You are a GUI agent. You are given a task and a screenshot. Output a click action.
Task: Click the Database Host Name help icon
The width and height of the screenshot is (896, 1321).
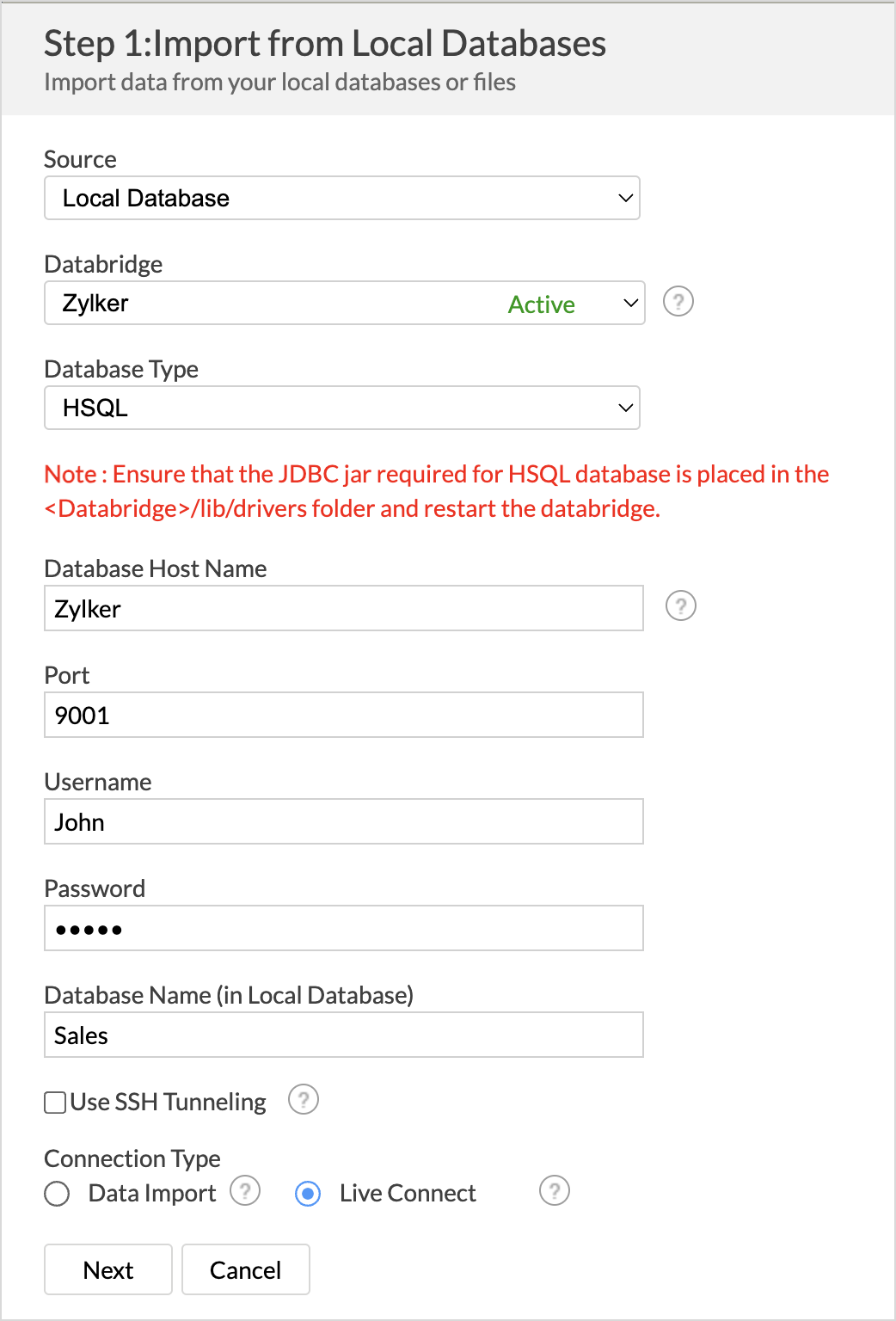point(681,606)
